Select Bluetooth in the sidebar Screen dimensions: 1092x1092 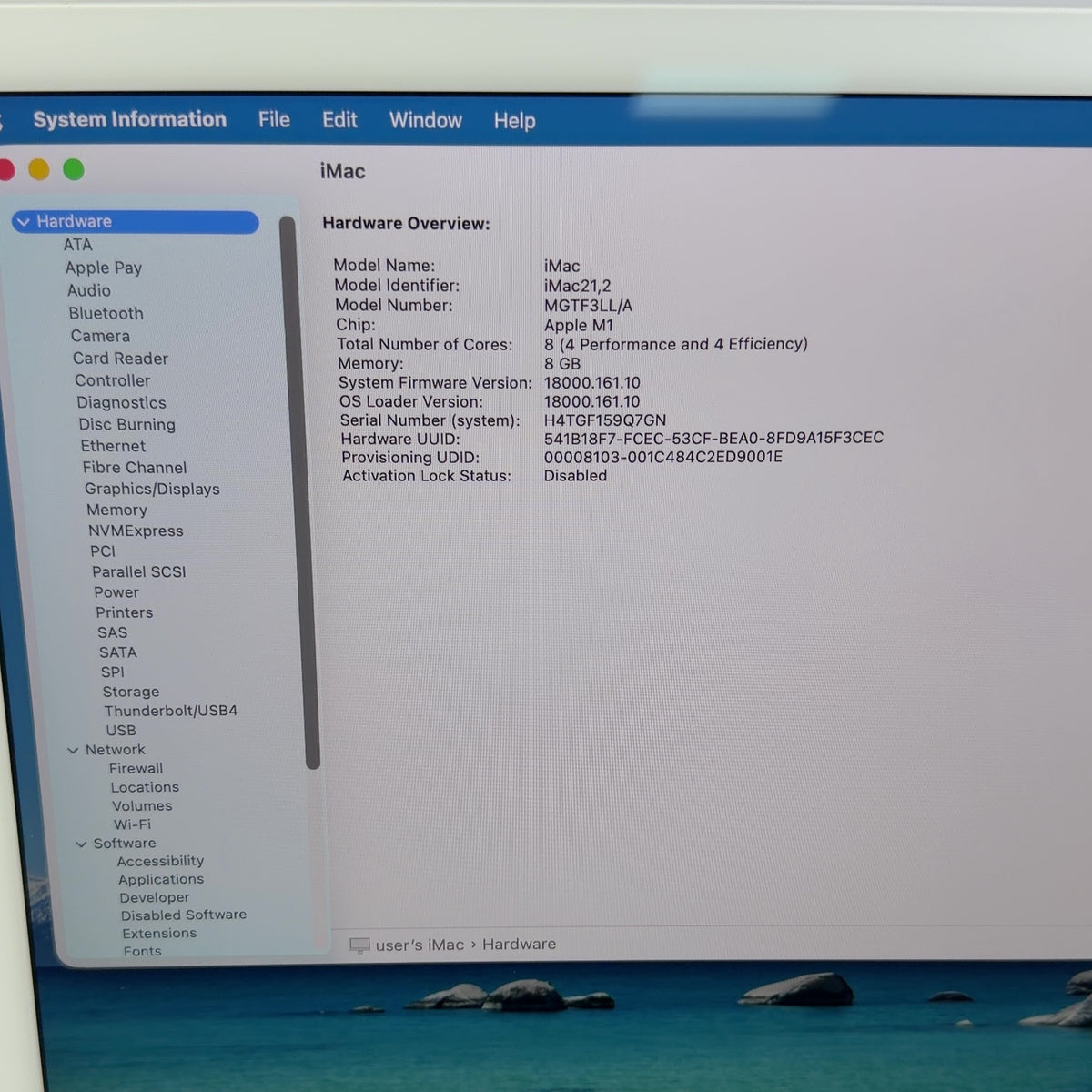[x=106, y=313]
